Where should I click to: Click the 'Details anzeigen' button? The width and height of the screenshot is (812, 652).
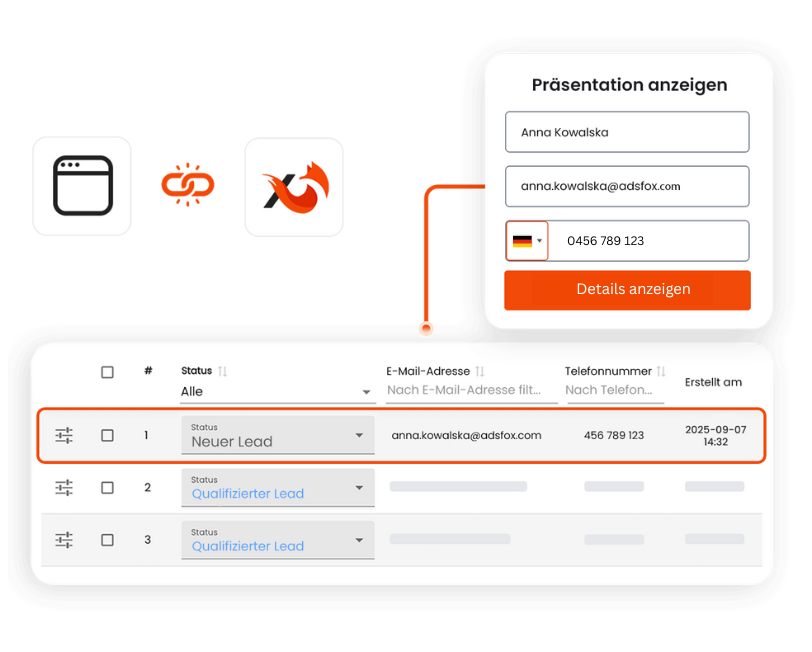(627, 290)
